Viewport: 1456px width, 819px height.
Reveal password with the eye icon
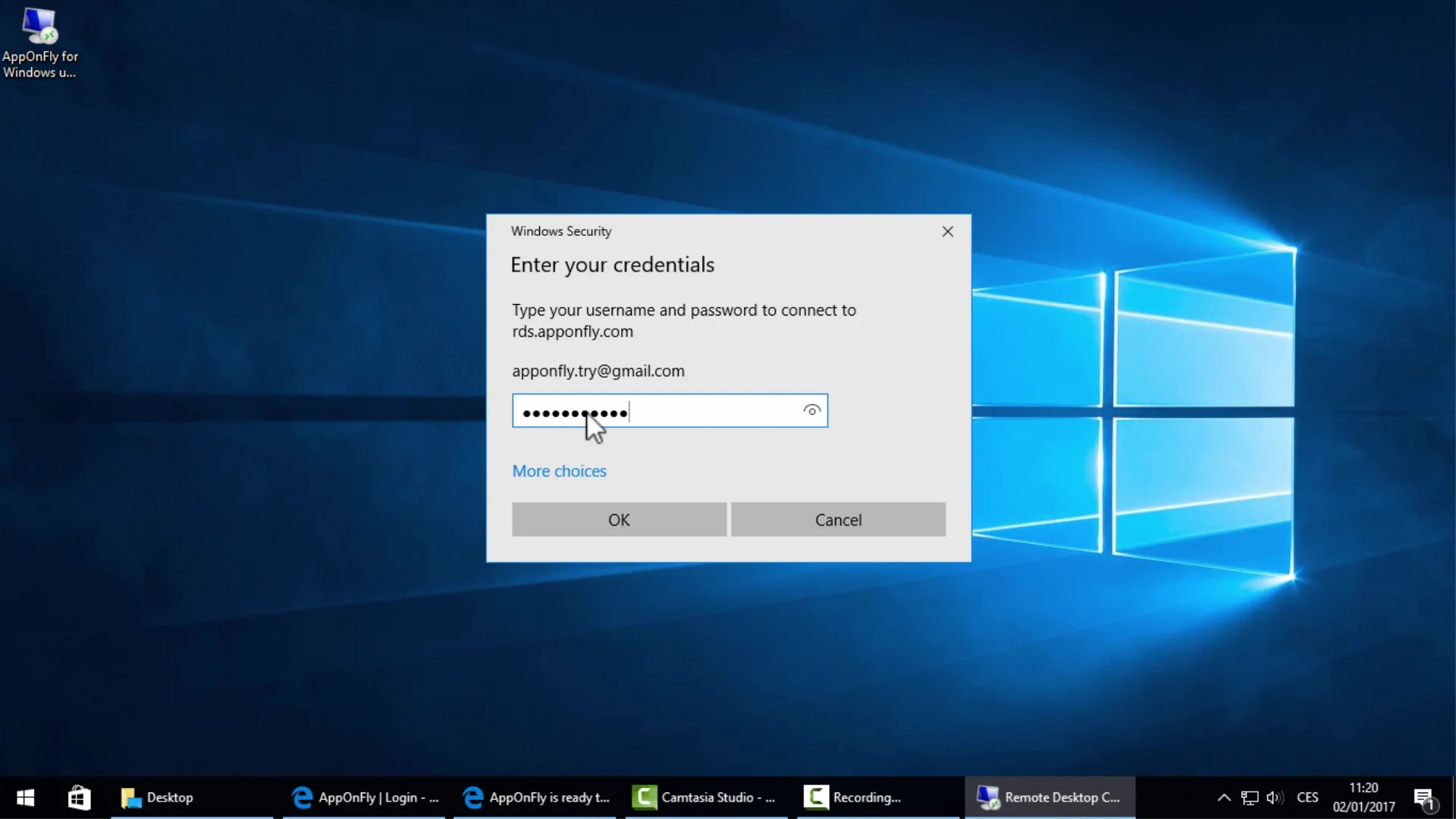pyautogui.click(x=811, y=410)
